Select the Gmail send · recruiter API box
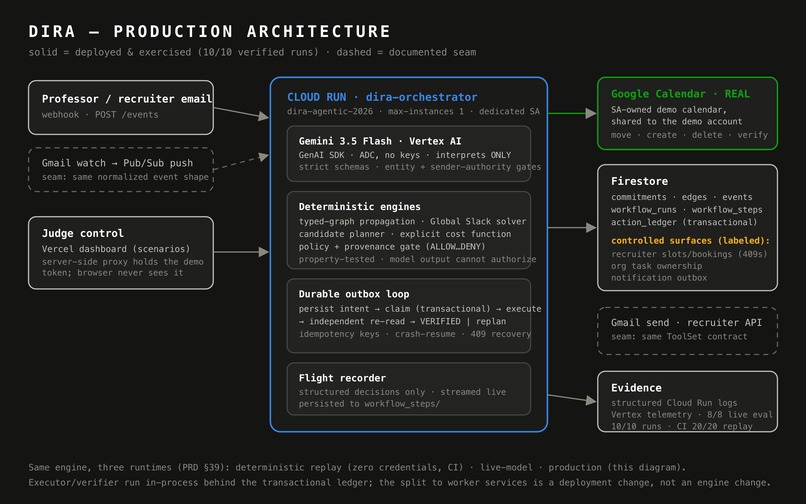 (x=687, y=331)
